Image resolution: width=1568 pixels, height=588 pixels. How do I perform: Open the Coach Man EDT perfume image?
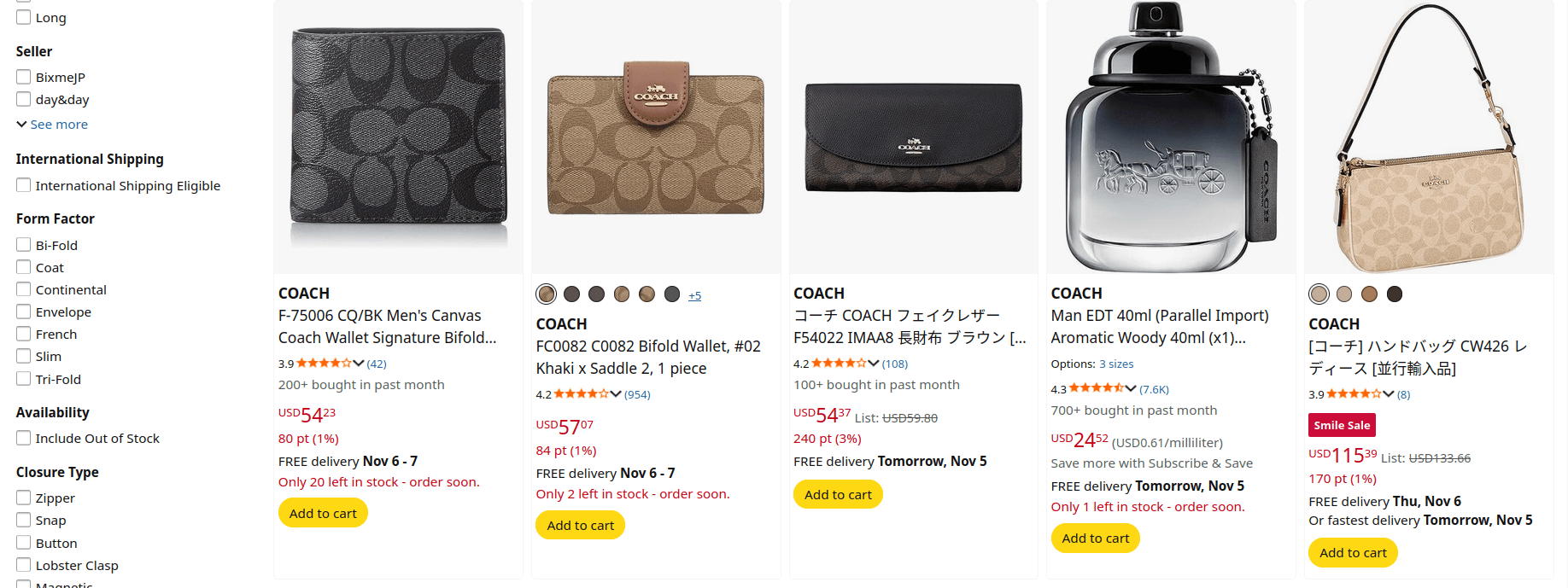pyautogui.click(x=1171, y=137)
